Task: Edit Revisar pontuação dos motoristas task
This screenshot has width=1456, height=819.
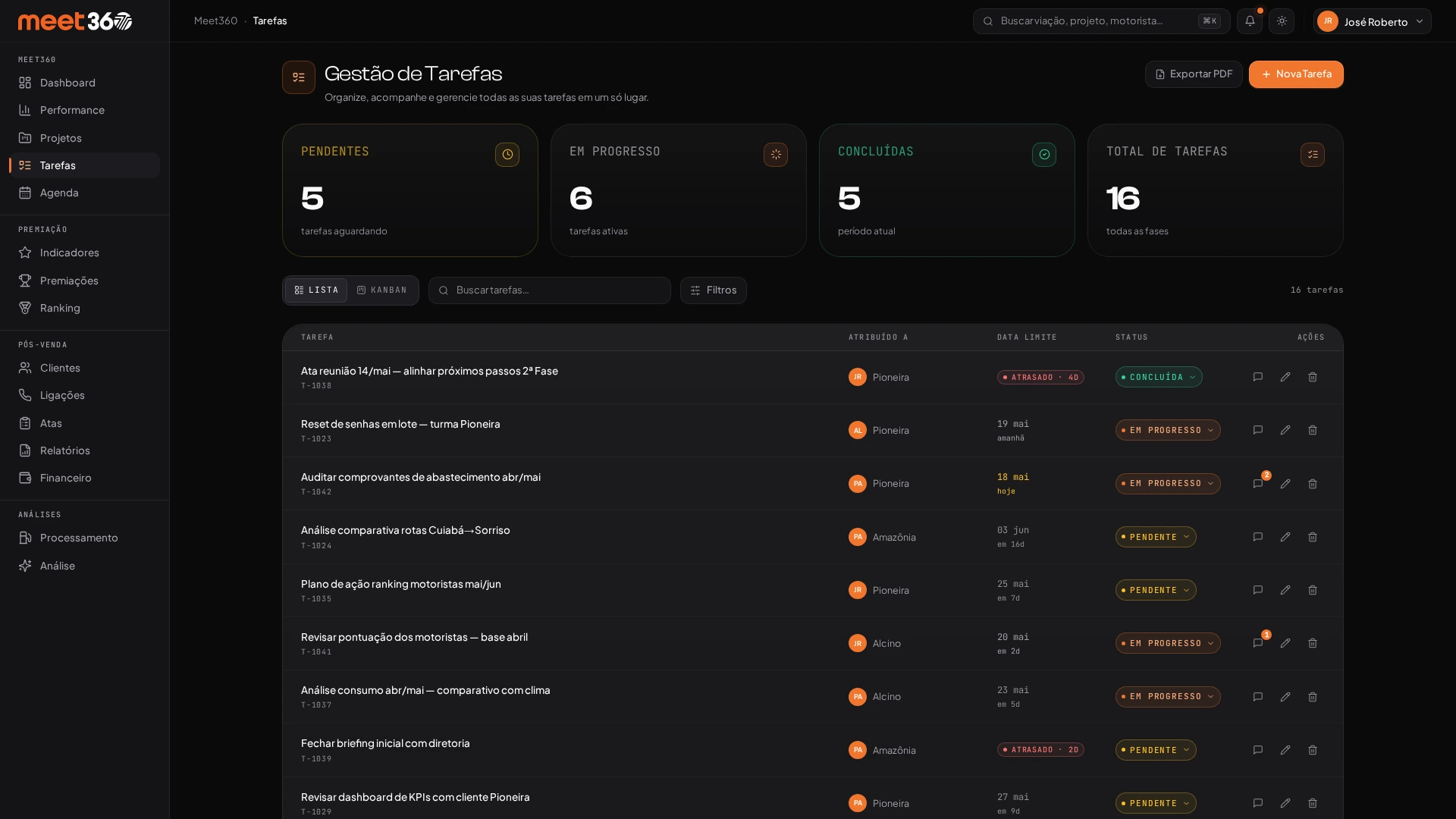Action: [x=1285, y=643]
